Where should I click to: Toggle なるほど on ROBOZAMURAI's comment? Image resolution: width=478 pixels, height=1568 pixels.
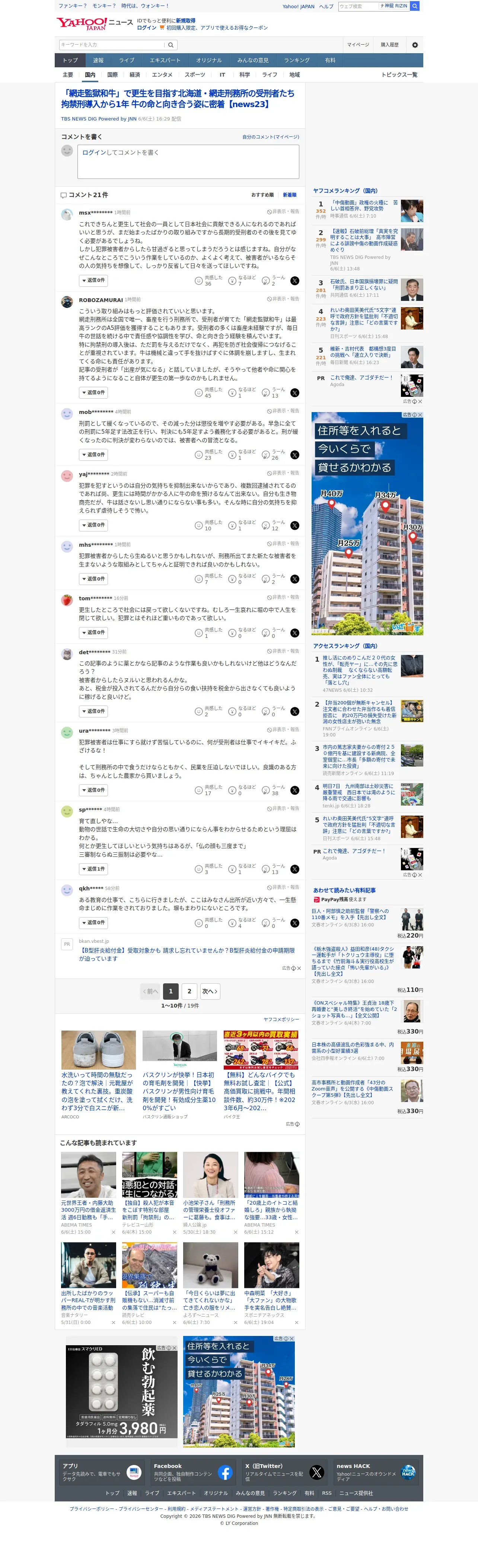point(242,393)
